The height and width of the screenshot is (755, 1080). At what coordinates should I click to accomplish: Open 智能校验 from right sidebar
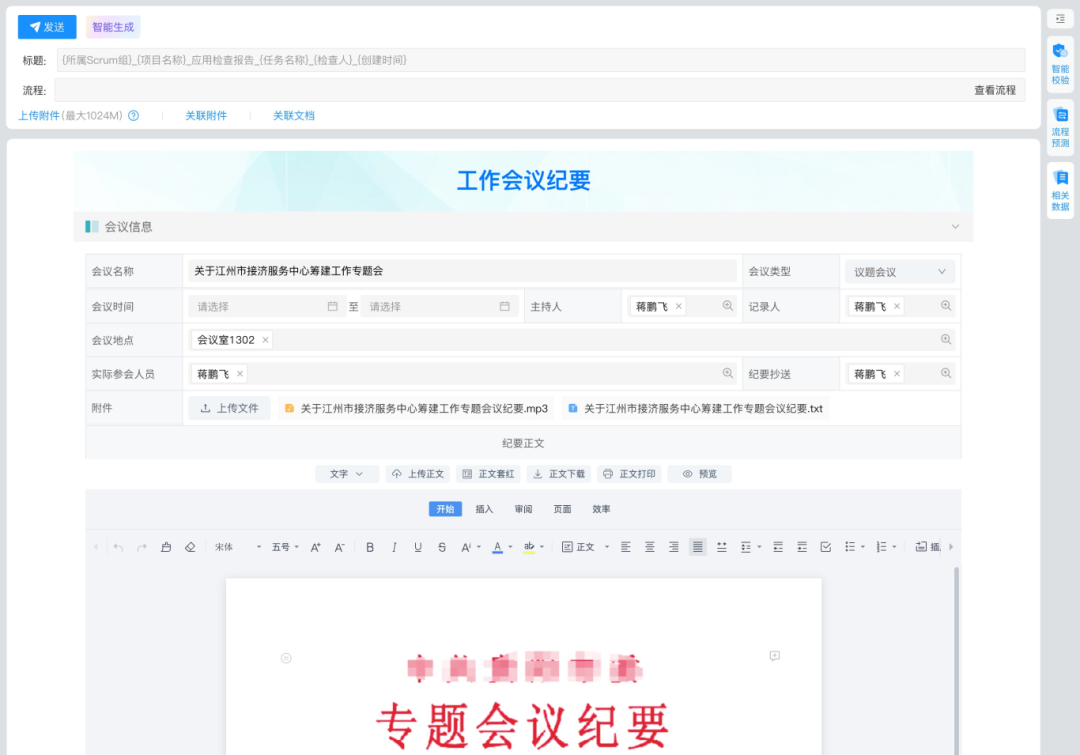1060,63
